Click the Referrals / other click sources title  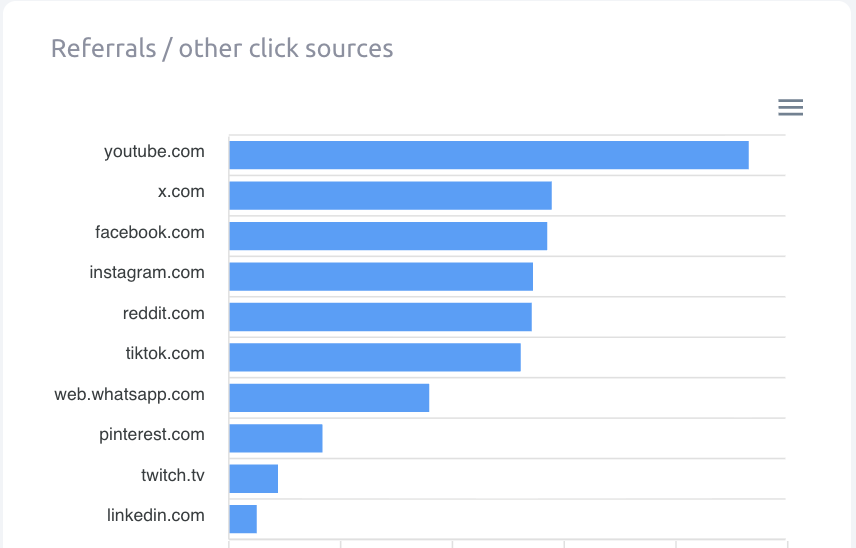tap(222, 48)
